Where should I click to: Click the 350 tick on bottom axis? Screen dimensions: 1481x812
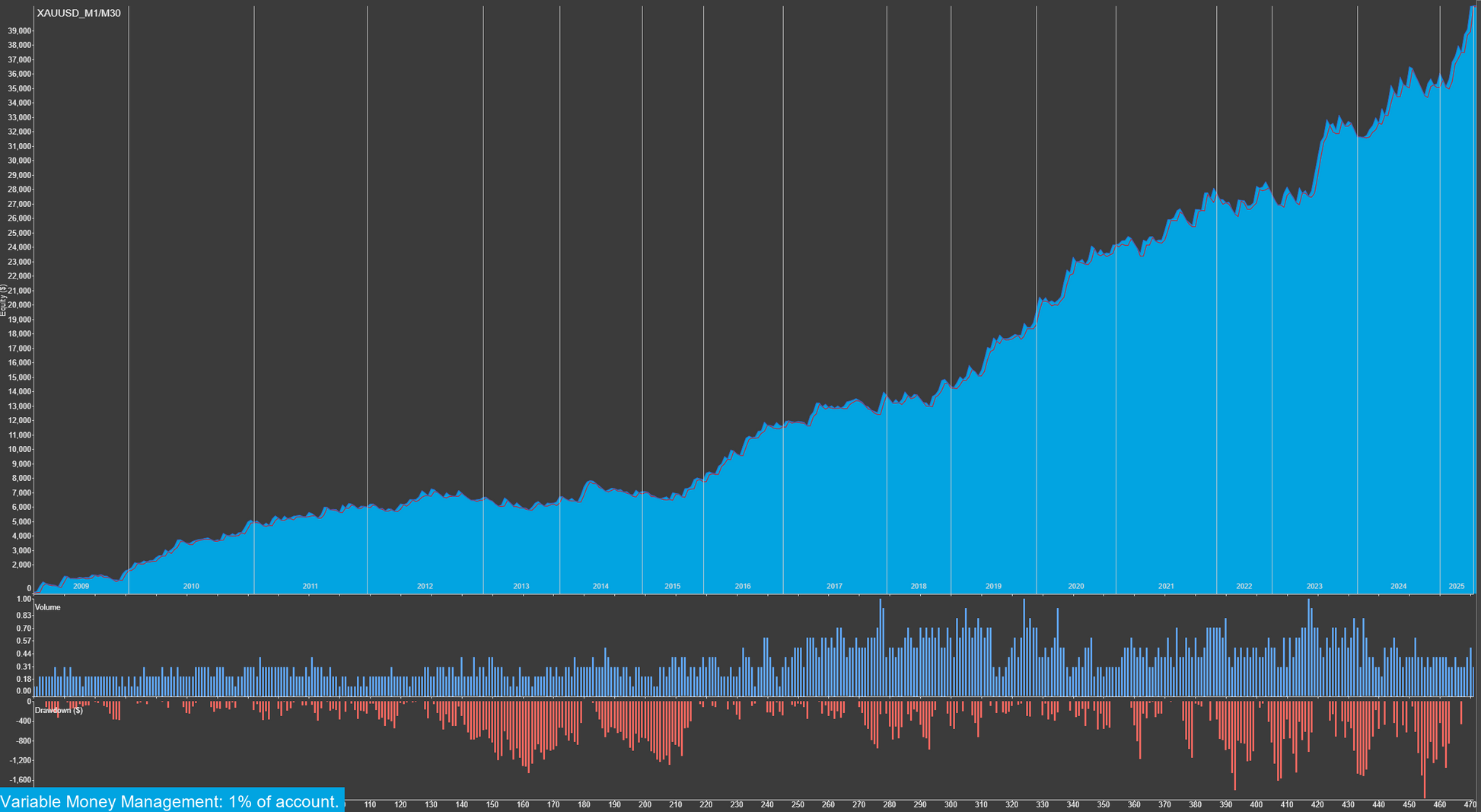[x=1104, y=804]
